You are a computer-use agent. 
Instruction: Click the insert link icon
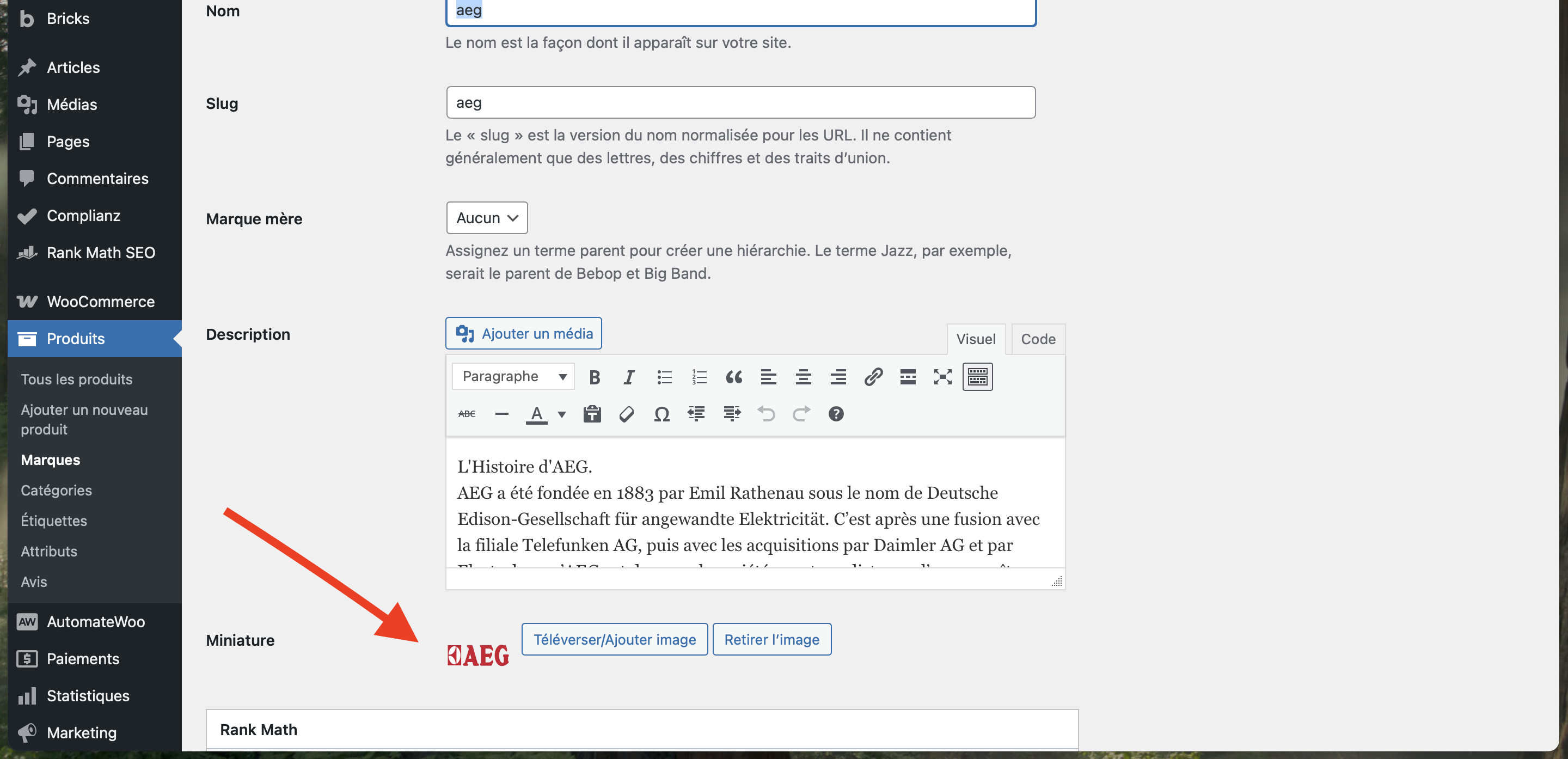pyautogui.click(x=873, y=377)
